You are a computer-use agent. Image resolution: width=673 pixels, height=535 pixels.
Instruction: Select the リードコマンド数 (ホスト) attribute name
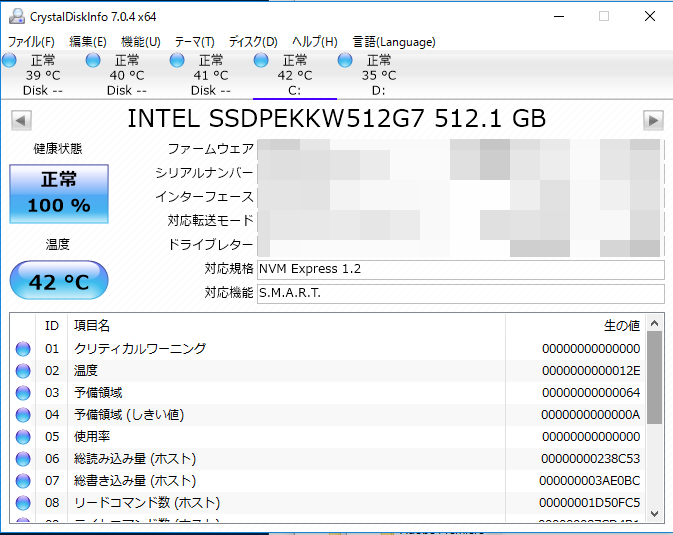147,503
